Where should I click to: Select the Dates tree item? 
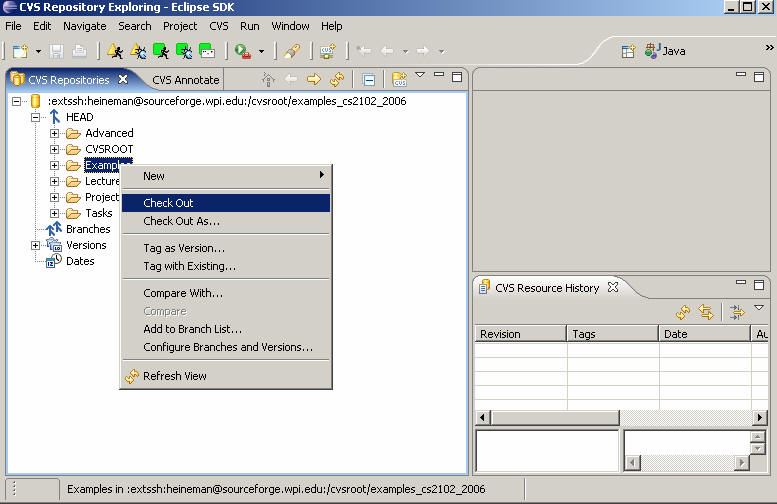[80, 261]
